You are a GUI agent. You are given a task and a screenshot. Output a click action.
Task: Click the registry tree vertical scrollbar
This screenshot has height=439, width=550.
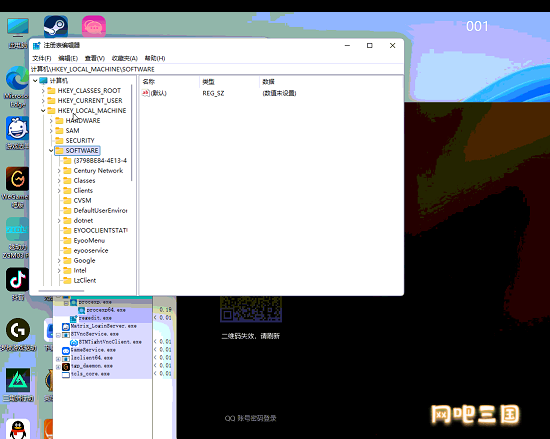coord(132,133)
